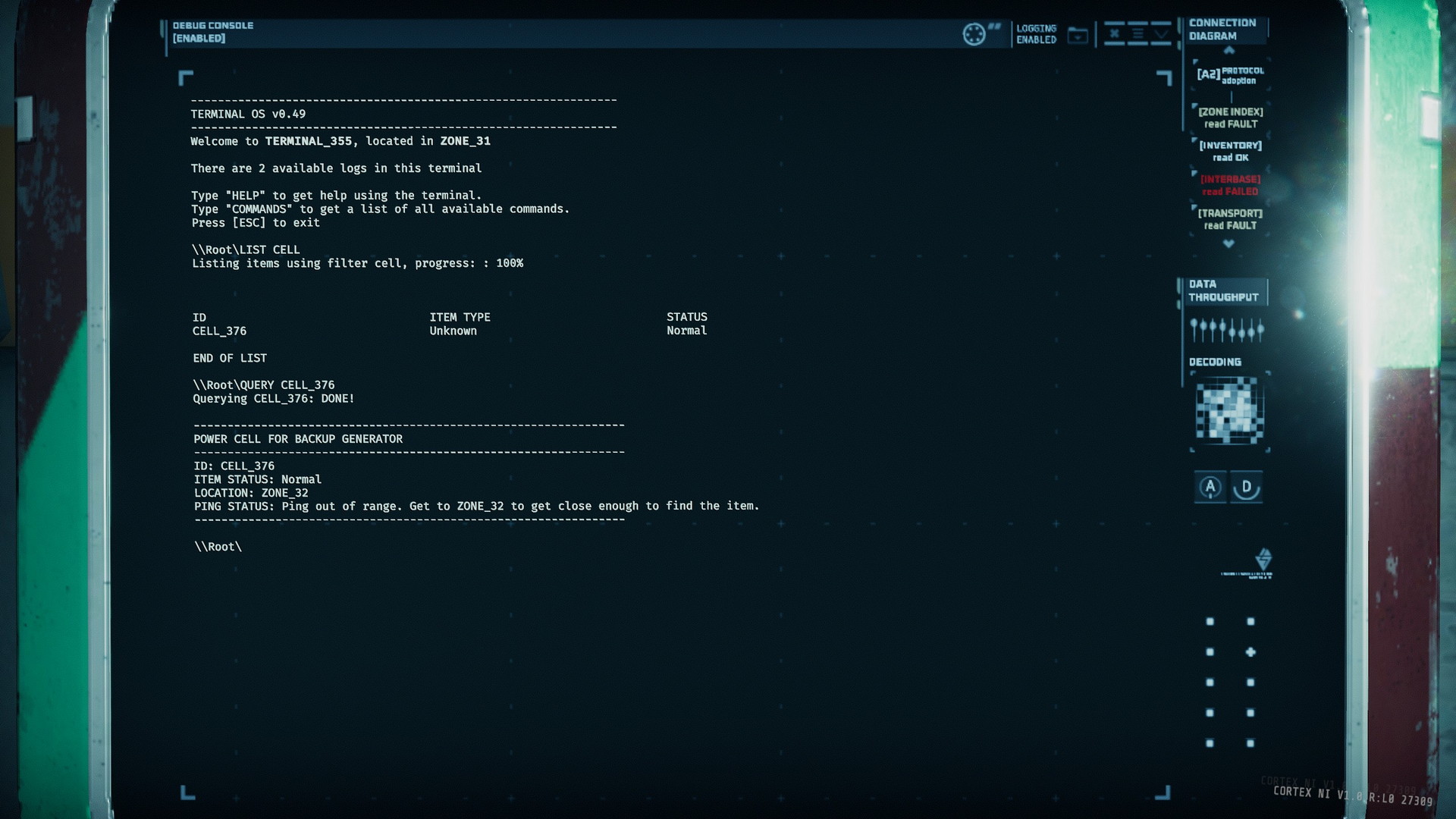1456x819 pixels.
Task: Select the [TRANSPORT] read FAULT node
Action: tap(1231, 219)
